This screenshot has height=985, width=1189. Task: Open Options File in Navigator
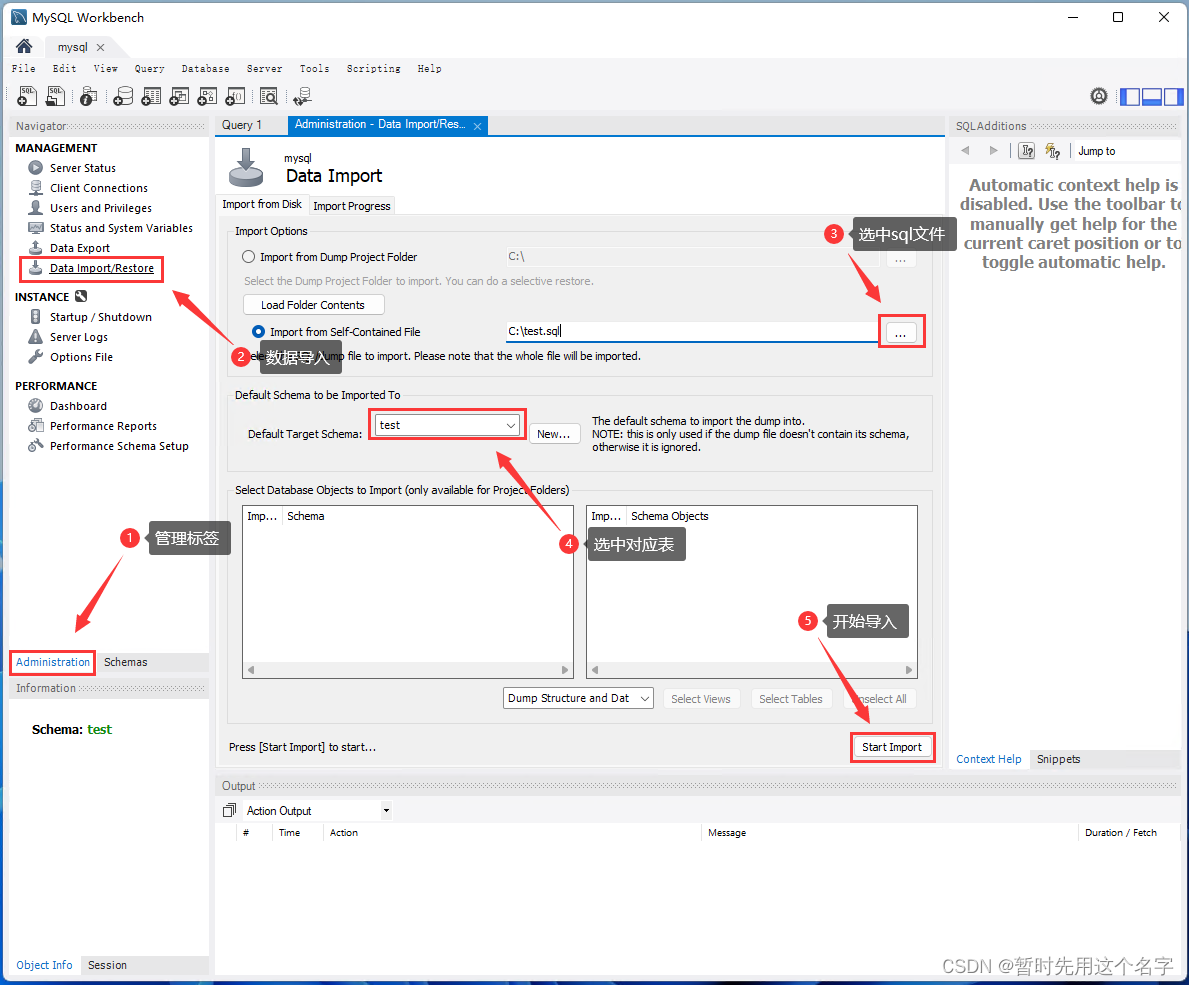[81, 357]
